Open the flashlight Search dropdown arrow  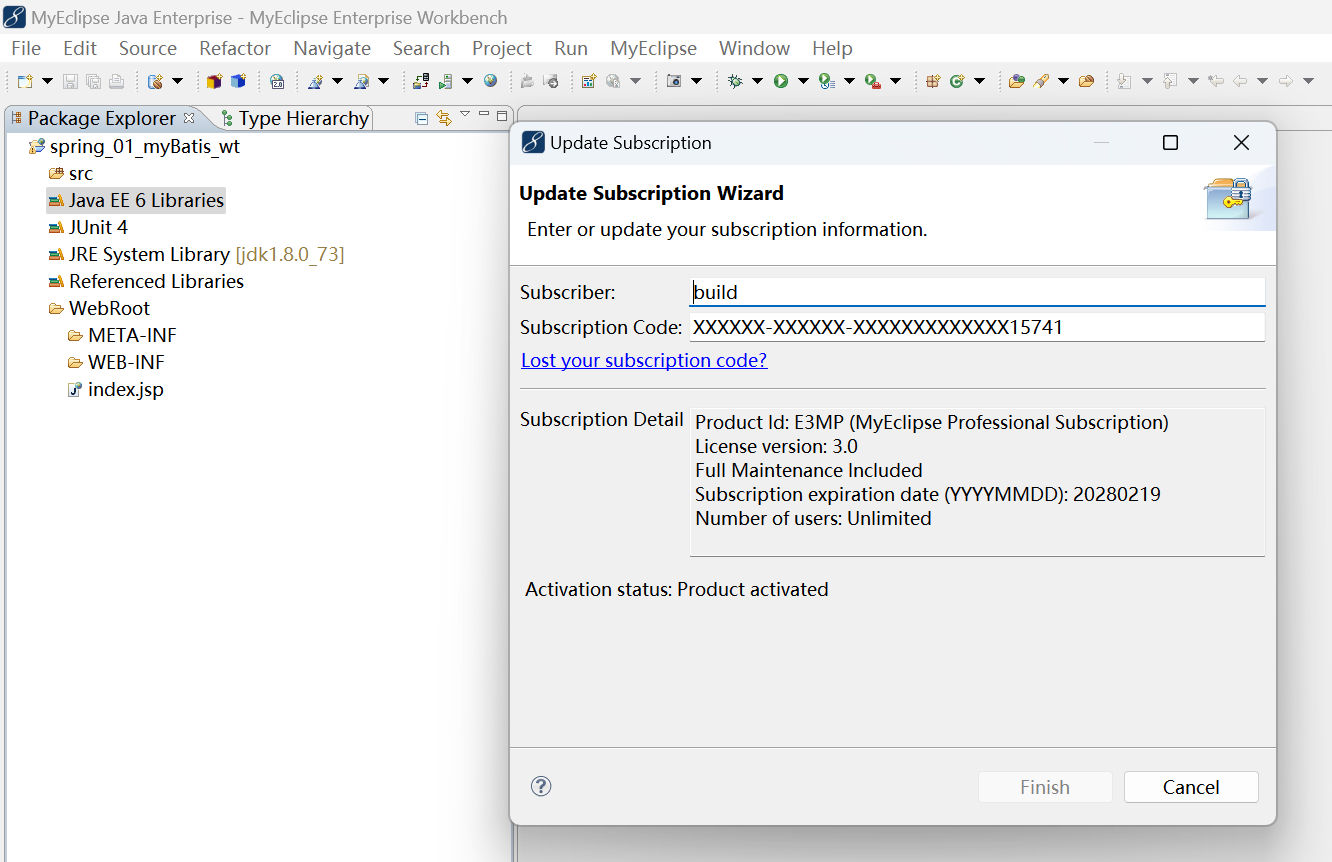1063,81
